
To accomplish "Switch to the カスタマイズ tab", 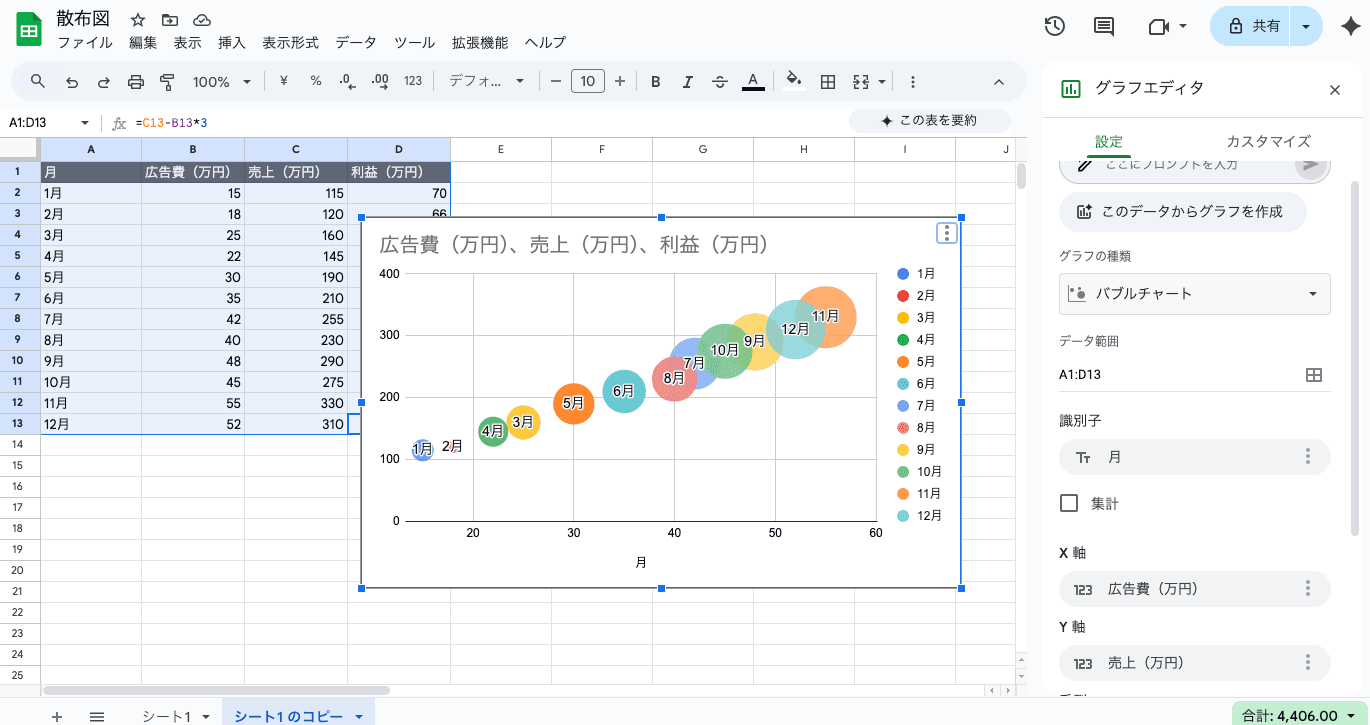I will pos(1267,141).
